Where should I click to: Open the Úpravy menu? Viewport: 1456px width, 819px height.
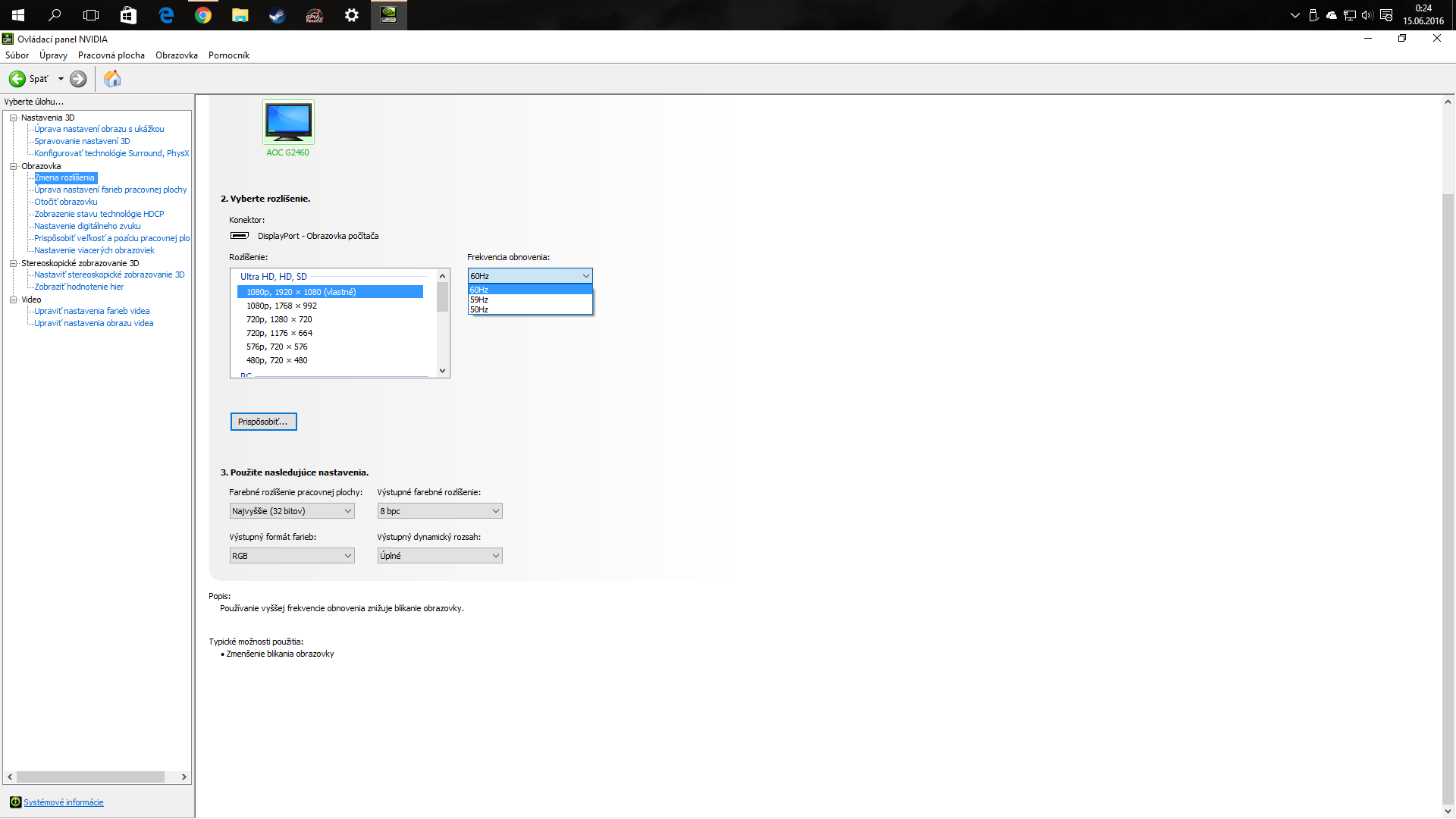click(53, 55)
